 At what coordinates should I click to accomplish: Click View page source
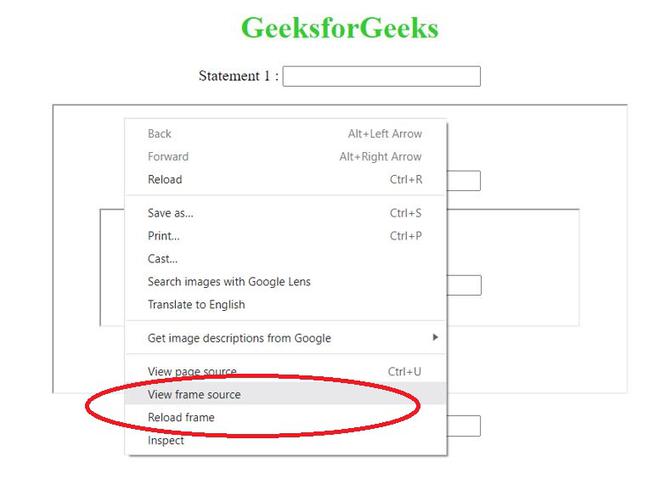tap(192, 372)
